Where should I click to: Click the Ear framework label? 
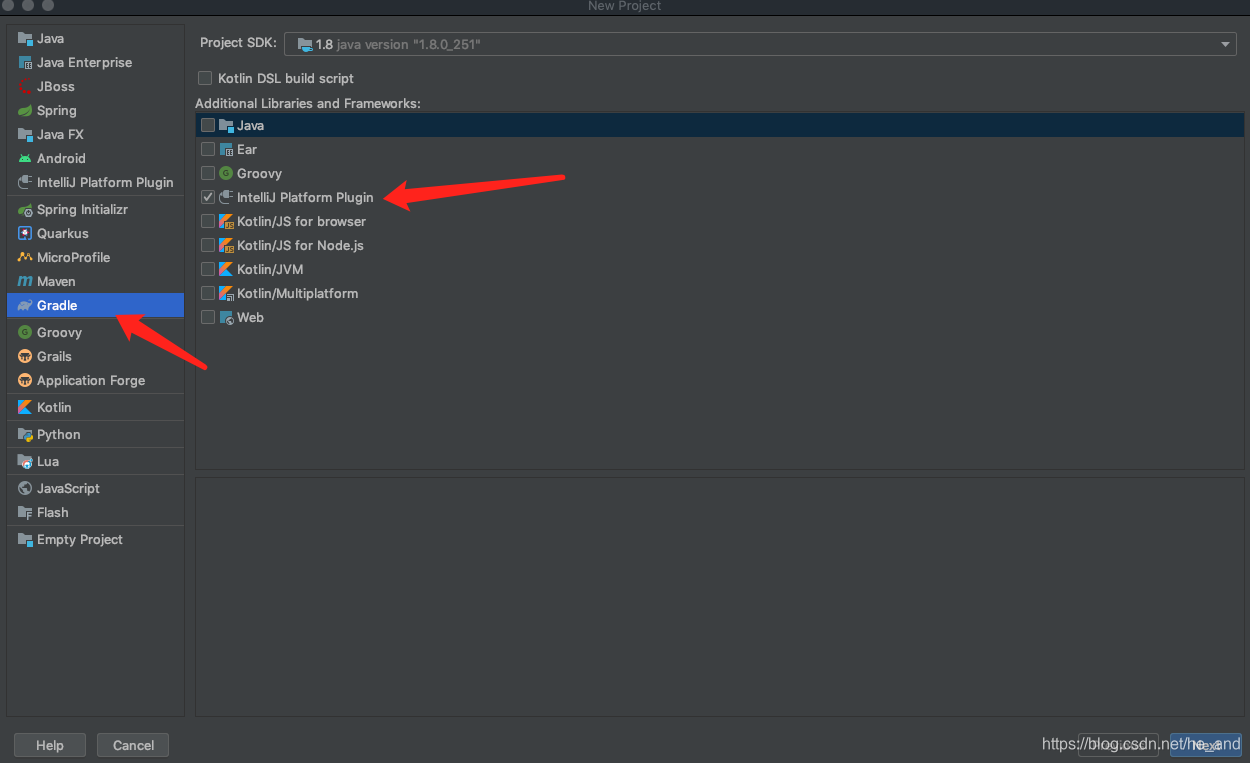tap(247, 149)
